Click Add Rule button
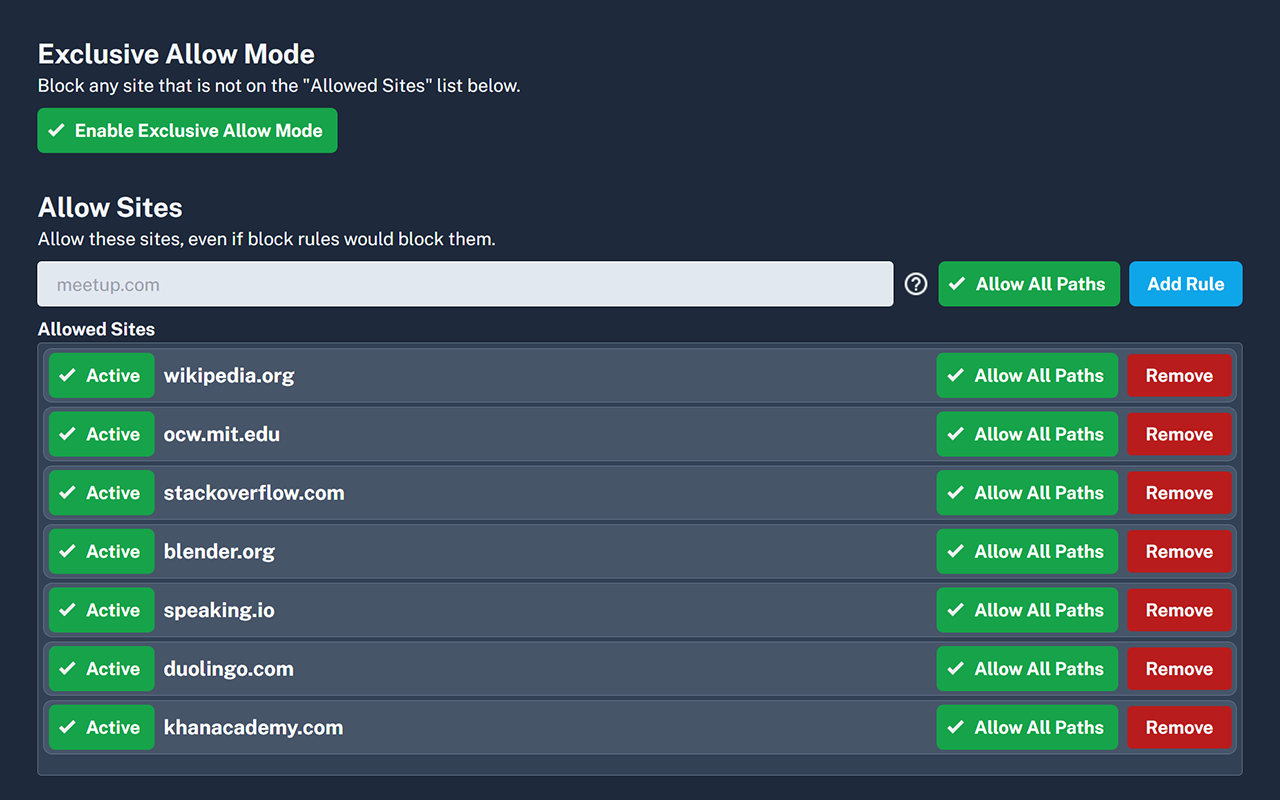Image resolution: width=1280 pixels, height=800 pixels. coord(1186,284)
